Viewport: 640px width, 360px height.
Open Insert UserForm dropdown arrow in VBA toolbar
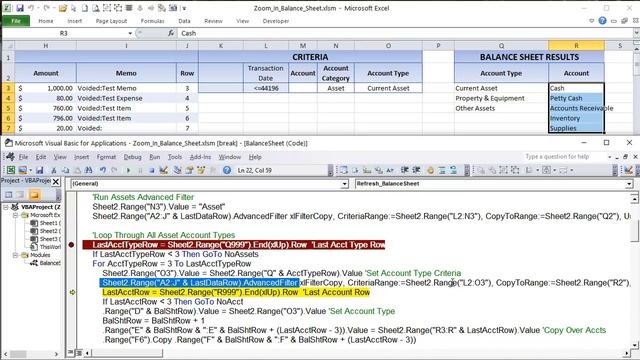pos(30,170)
